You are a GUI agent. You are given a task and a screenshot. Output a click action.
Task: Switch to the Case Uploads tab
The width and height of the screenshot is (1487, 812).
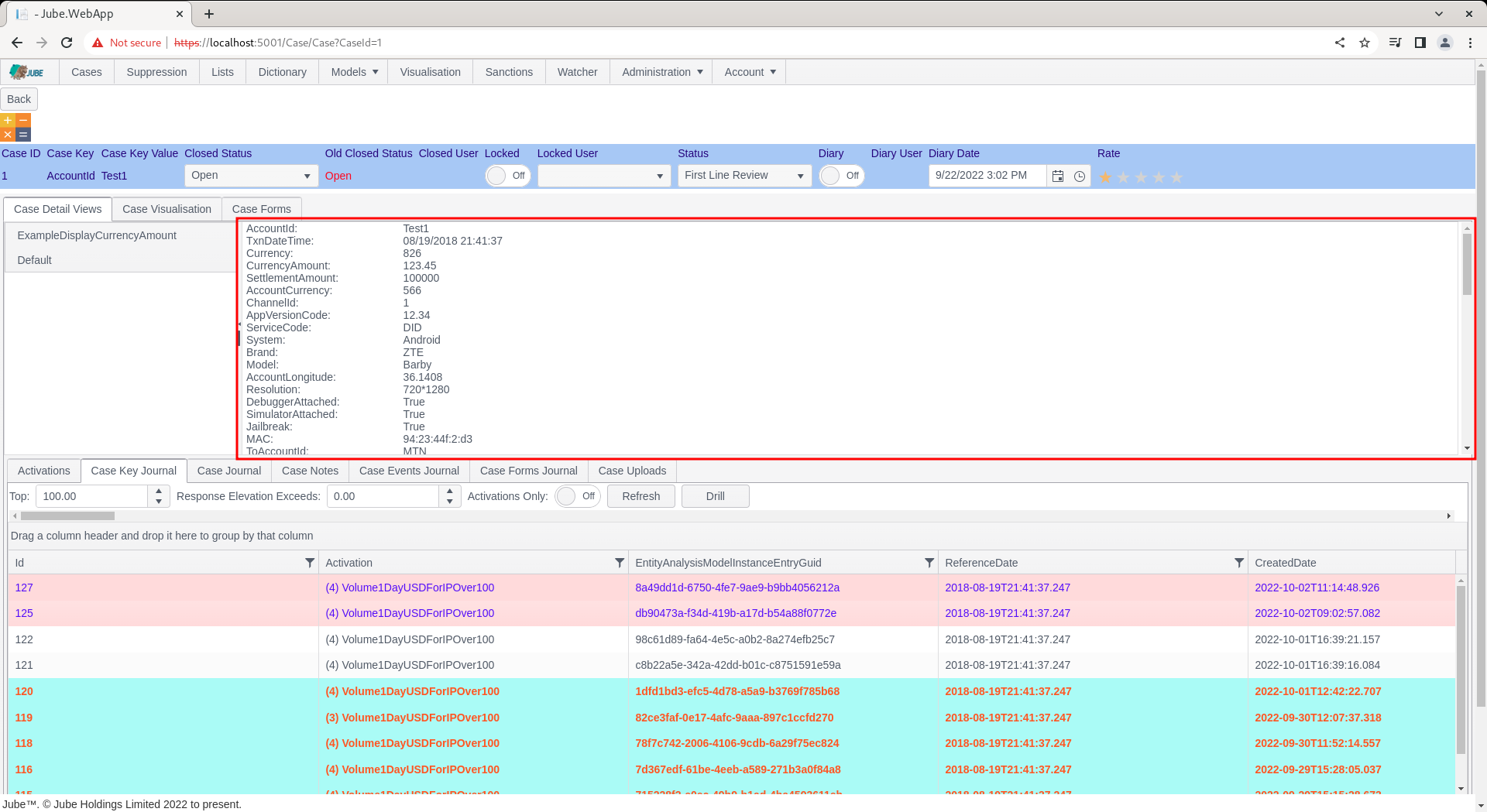632,471
